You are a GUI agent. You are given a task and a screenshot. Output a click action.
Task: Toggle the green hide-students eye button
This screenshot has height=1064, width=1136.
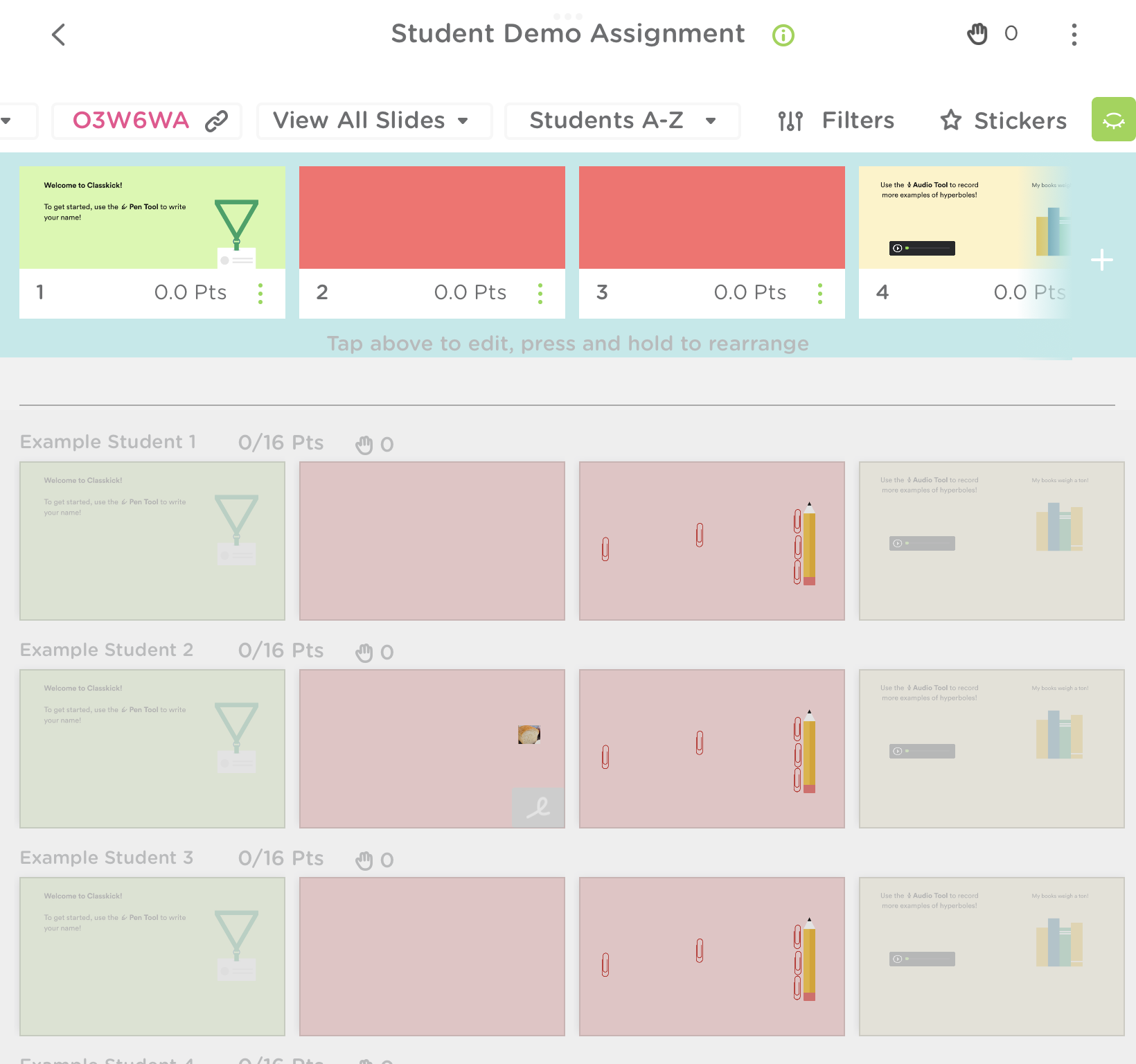1113,120
